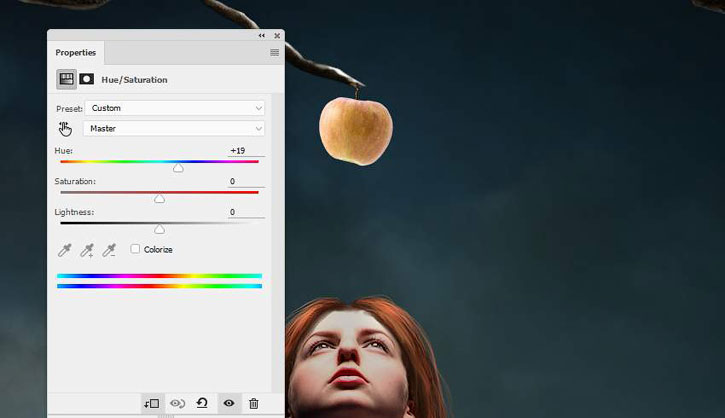Select the layer mask icon
The image size is (725, 418).
click(x=86, y=79)
